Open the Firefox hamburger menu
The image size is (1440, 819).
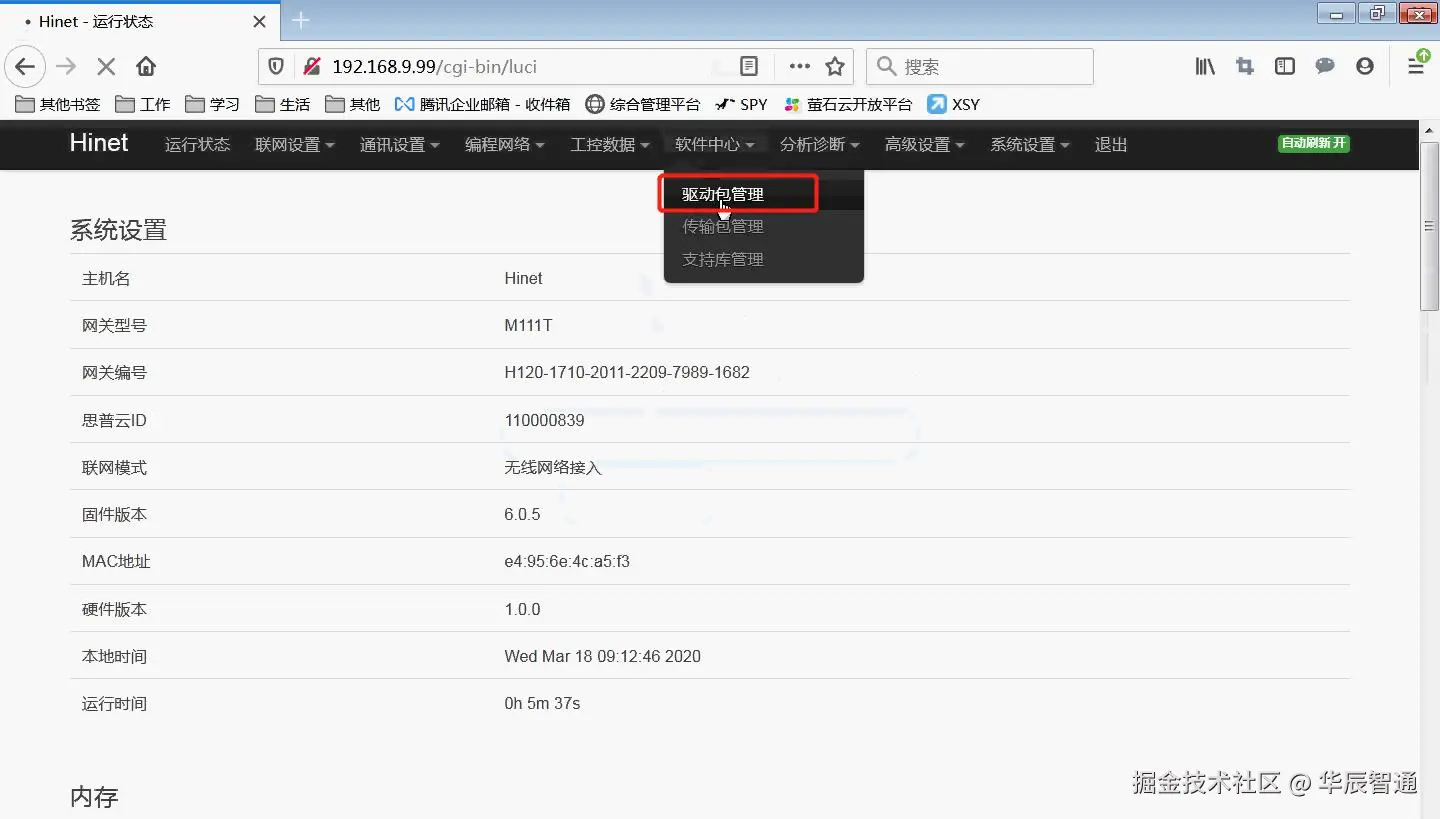(1416, 67)
